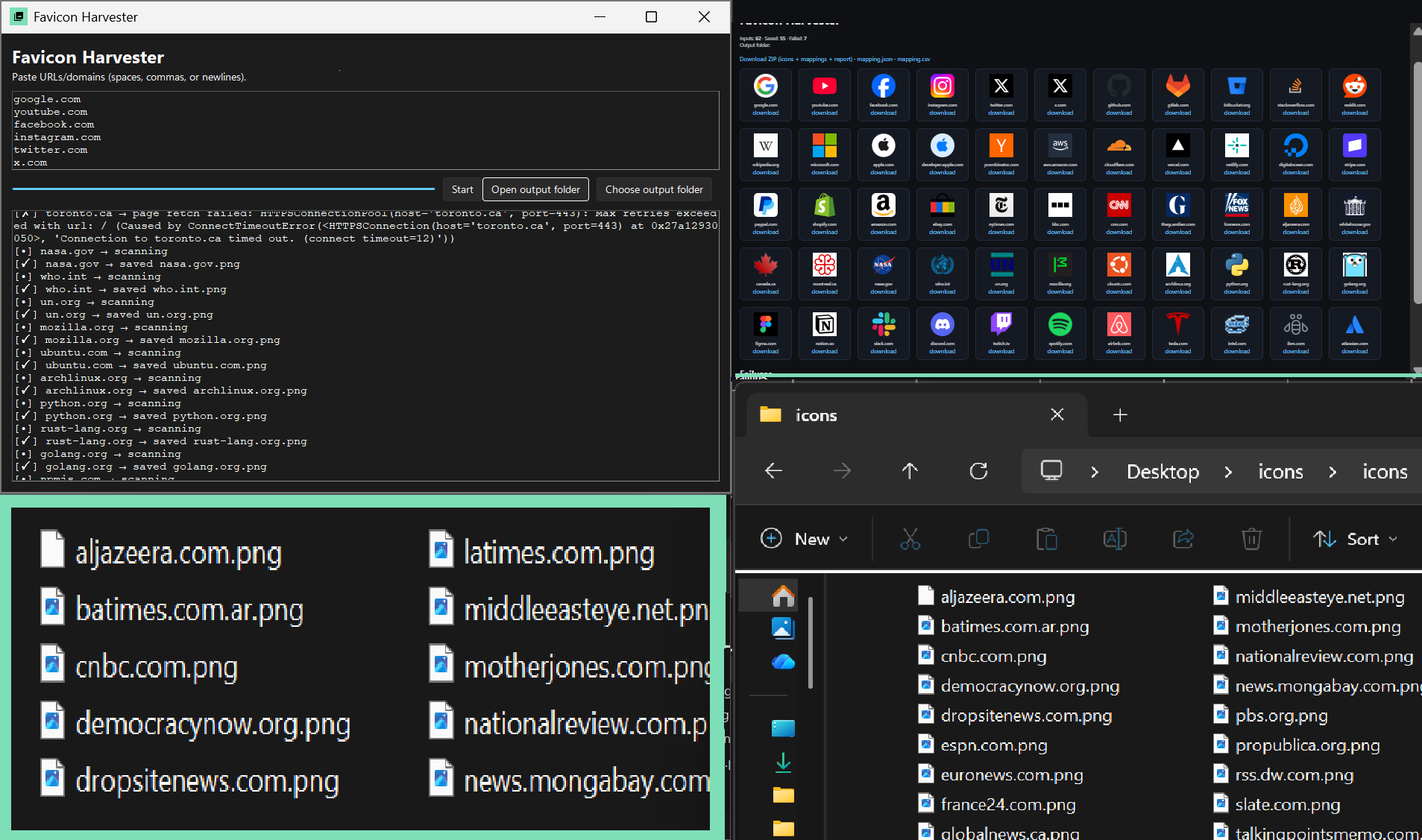Click the reddit.com favicon tile
The height and width of the screenshot is (840, 1422).
1355,95
